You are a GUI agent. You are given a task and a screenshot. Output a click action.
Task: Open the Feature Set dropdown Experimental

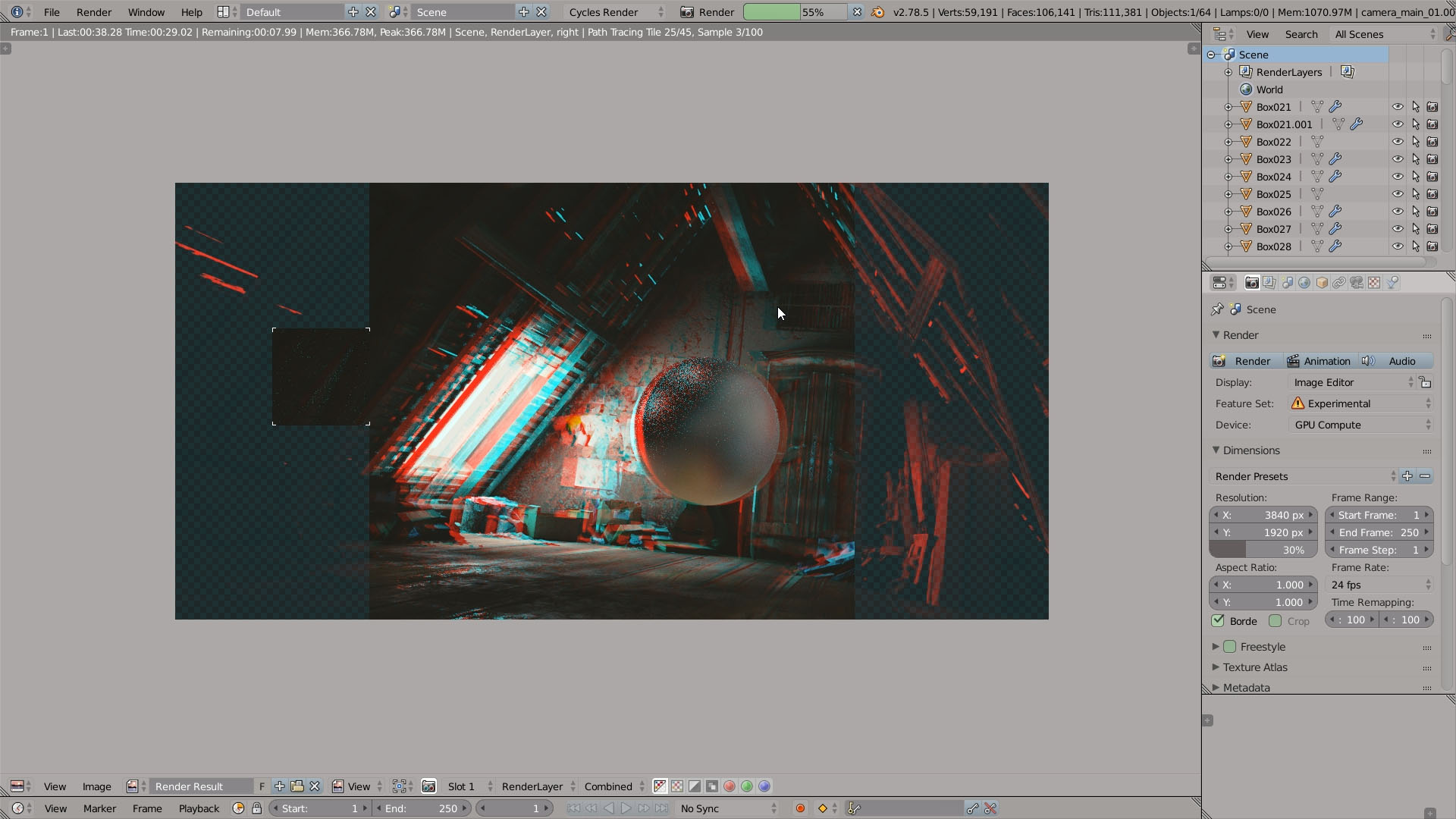pyautogui.click(x=1361, y=403)
